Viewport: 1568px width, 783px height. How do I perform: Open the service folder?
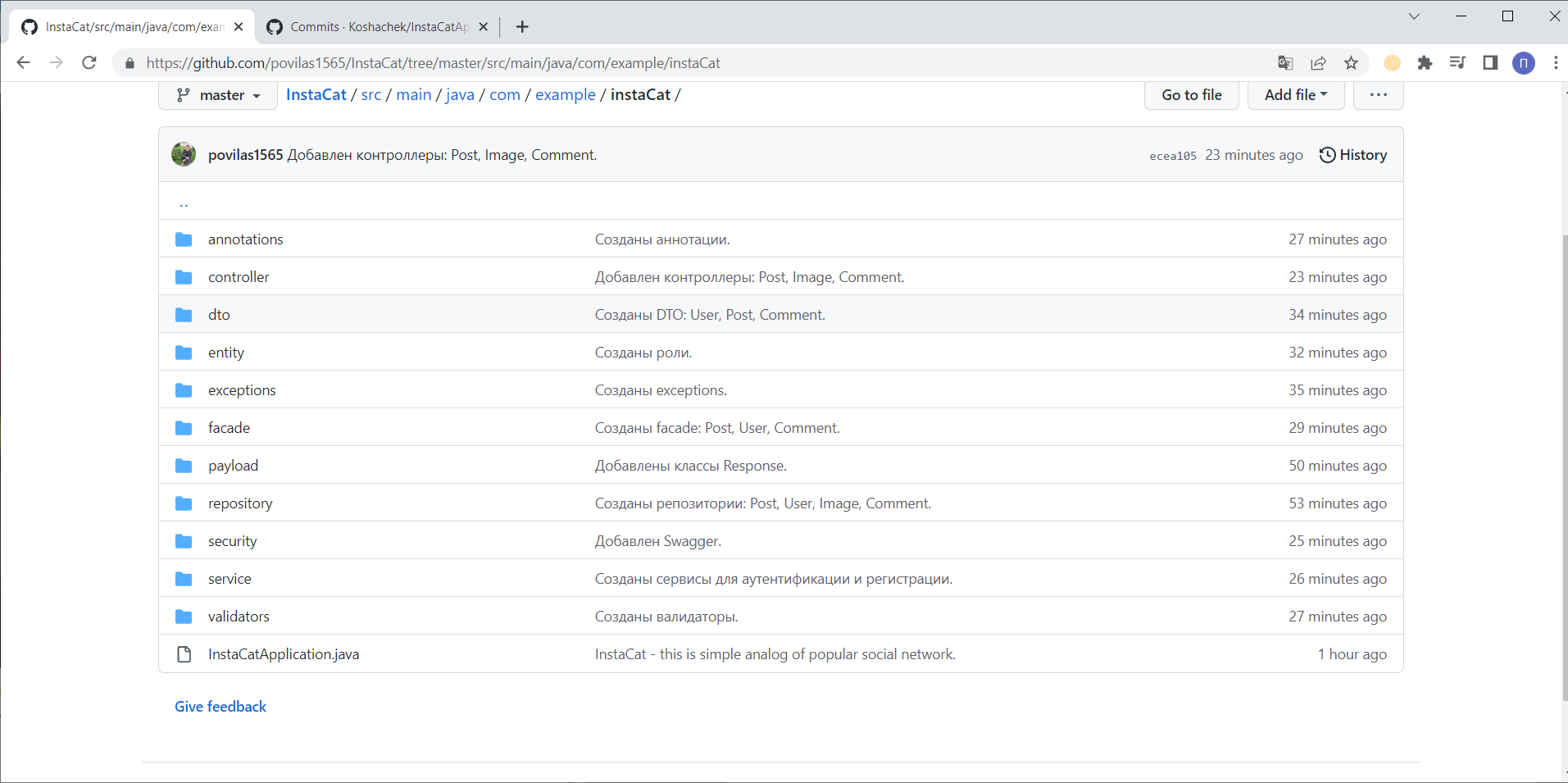[230, 579]
